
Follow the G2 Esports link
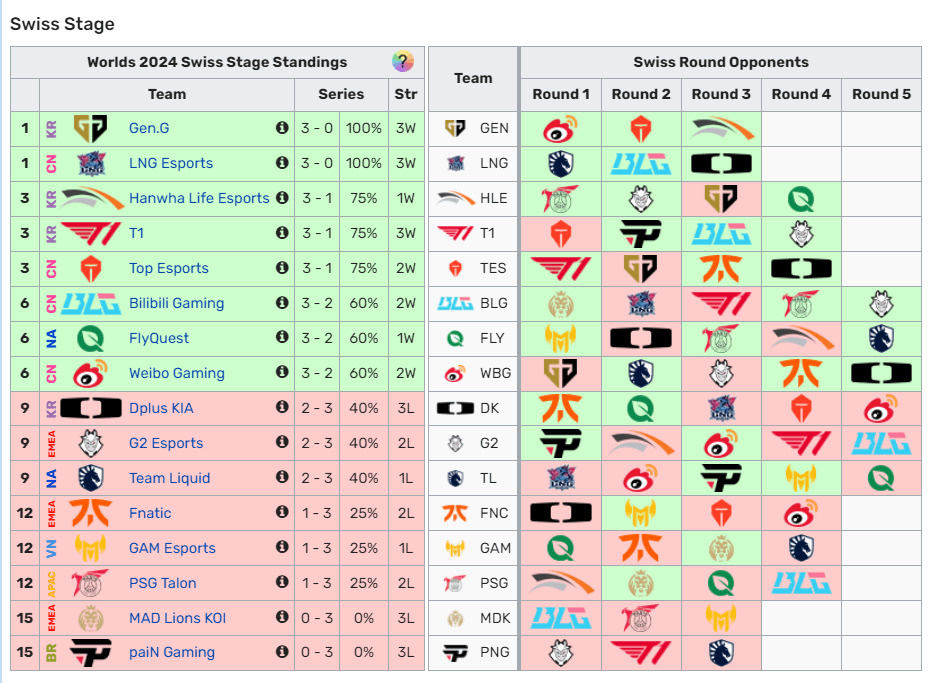pyautogui.click(x=166, y=443)
